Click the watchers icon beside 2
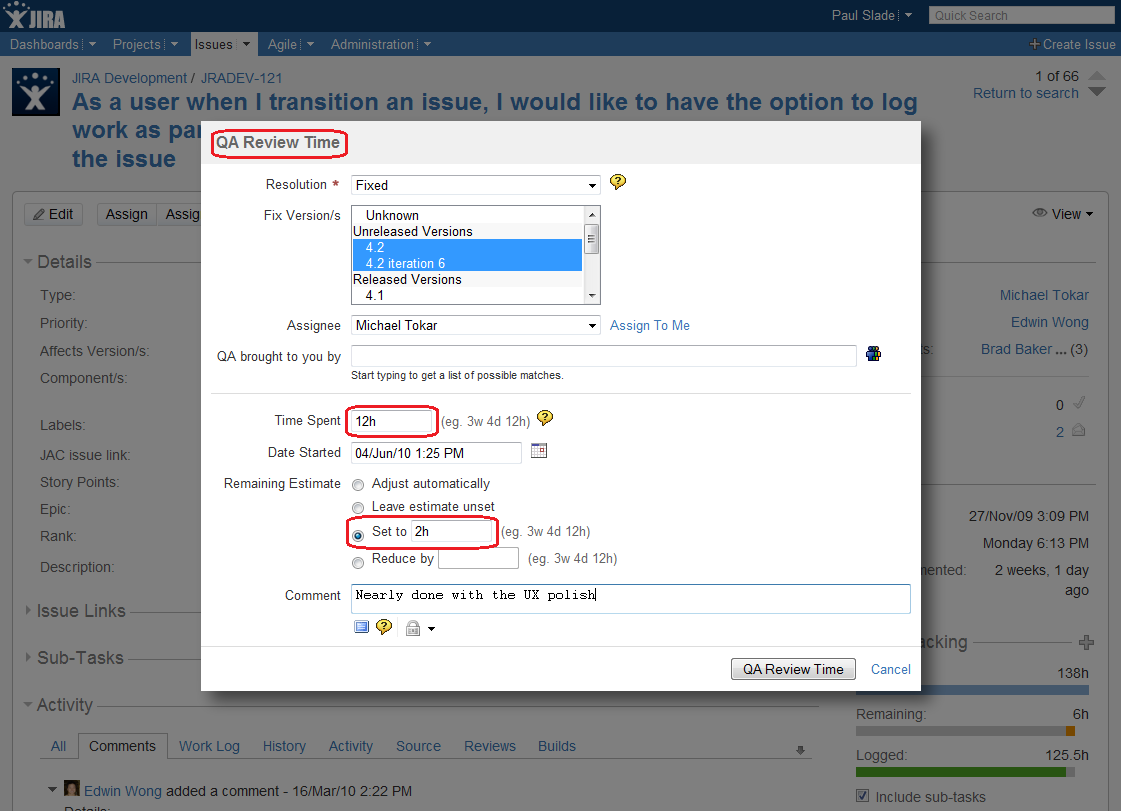 tap(1079, 431)
